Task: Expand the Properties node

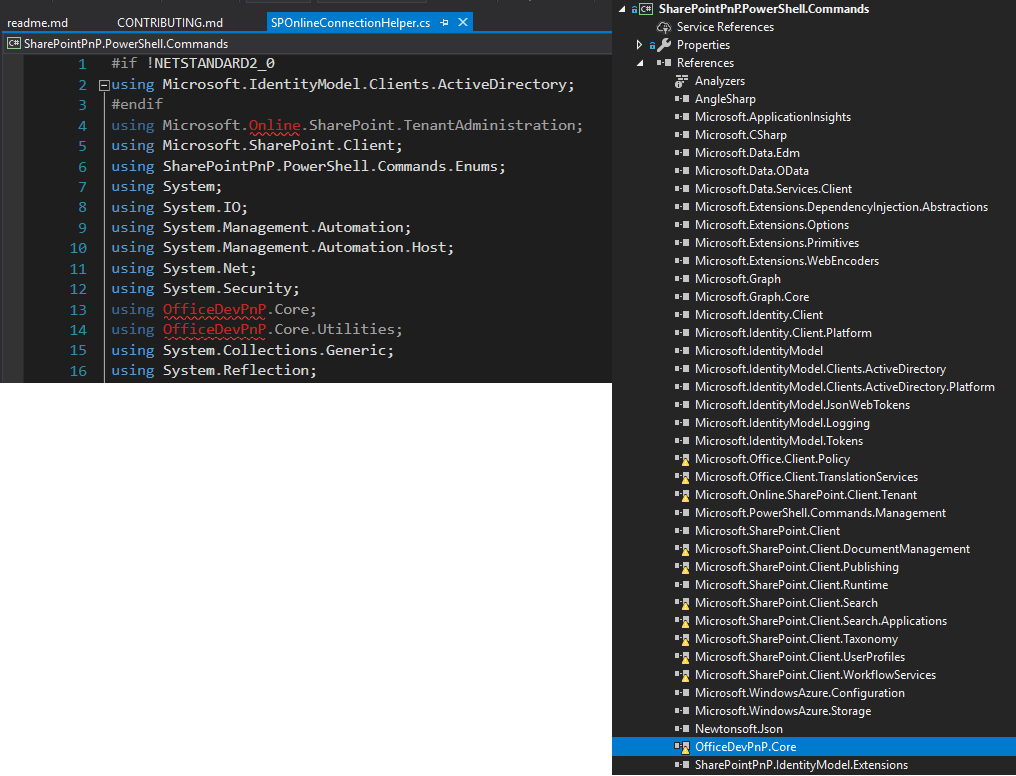Action: click(640, 45)
